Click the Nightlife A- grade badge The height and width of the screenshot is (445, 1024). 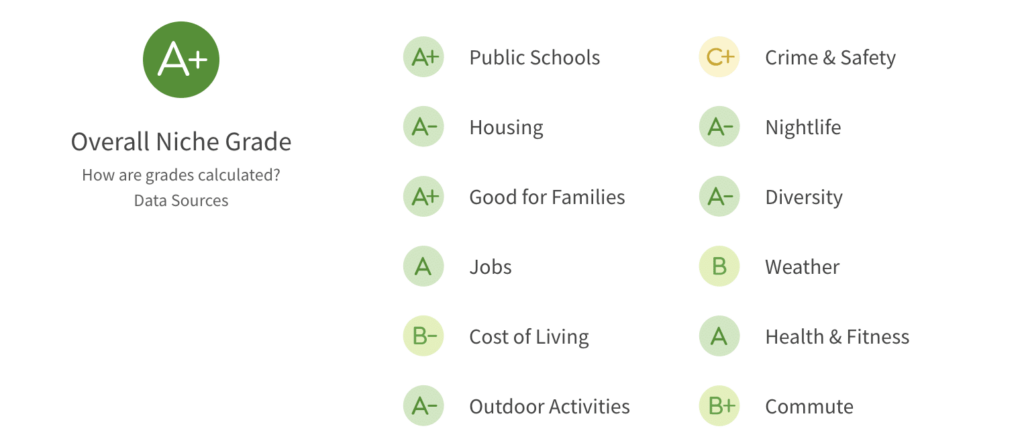pyautogui.click(x=719, y=127)
